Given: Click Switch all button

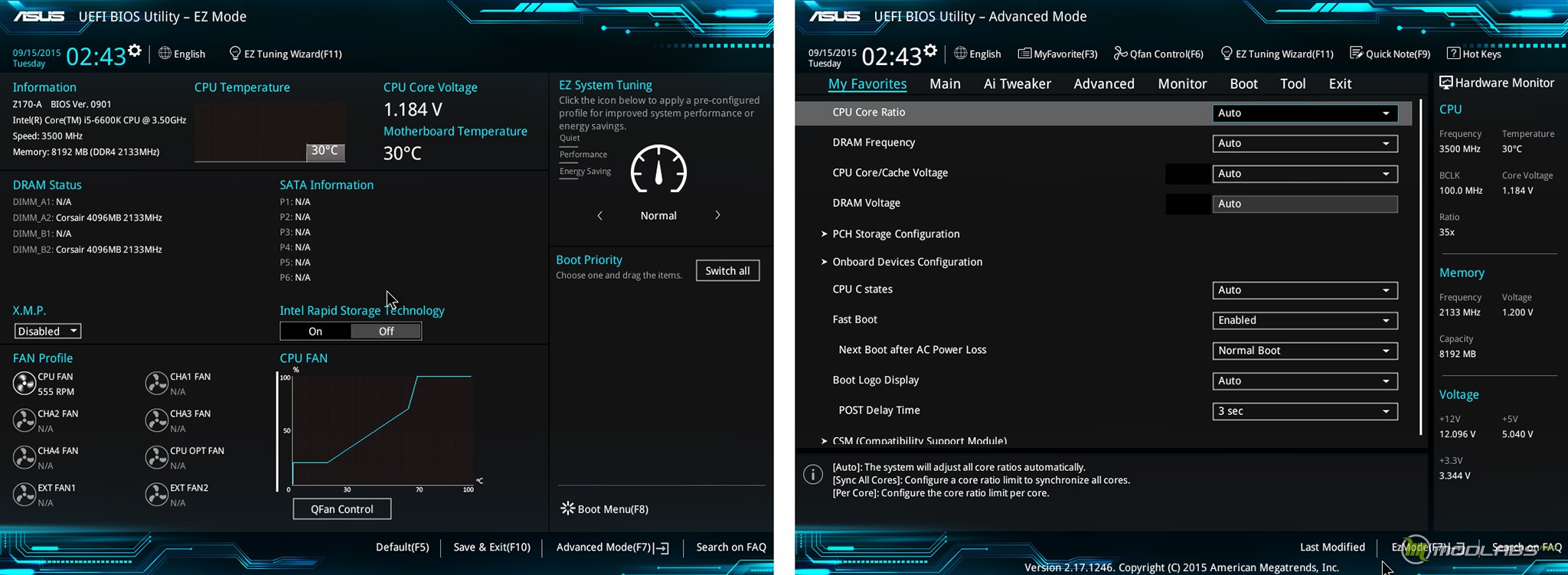Looking at the screenshot, I should point(727,270).
